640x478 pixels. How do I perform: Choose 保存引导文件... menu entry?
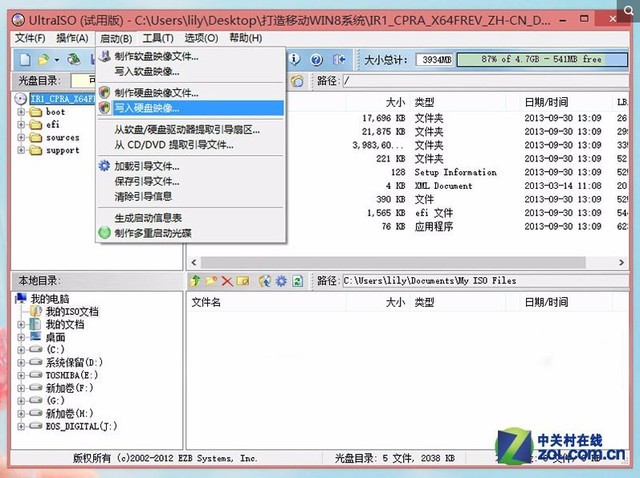coord(191,181)
